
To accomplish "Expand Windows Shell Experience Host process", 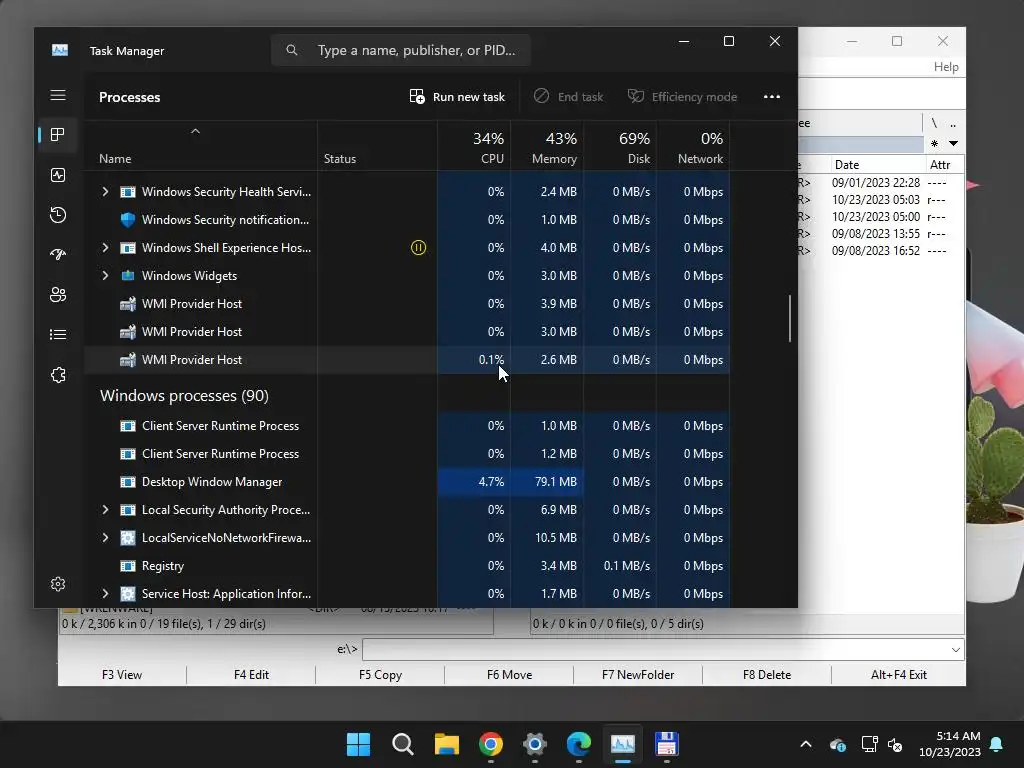I will [105, 248].
